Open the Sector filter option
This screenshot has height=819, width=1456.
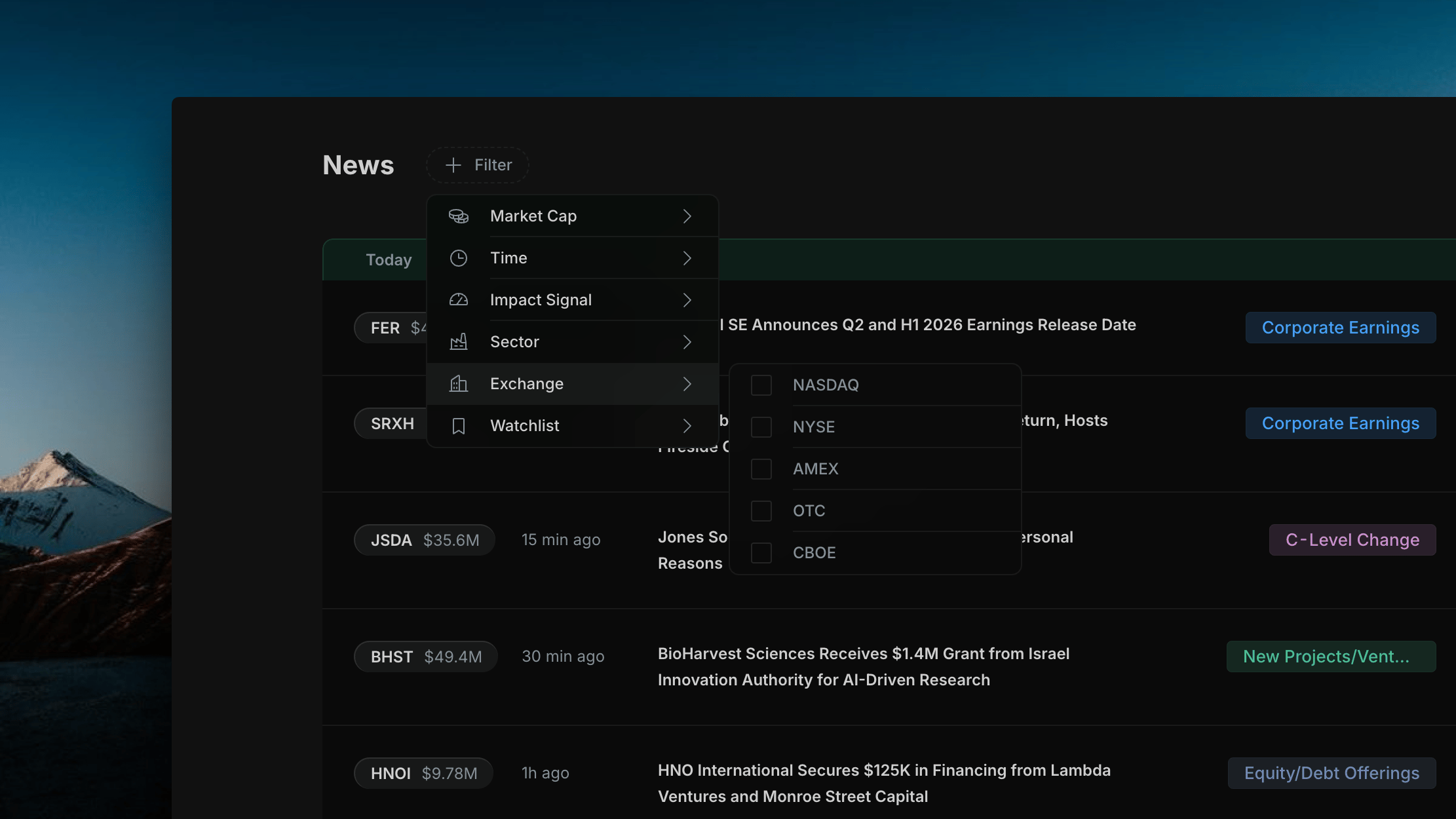tap(573, 342)
